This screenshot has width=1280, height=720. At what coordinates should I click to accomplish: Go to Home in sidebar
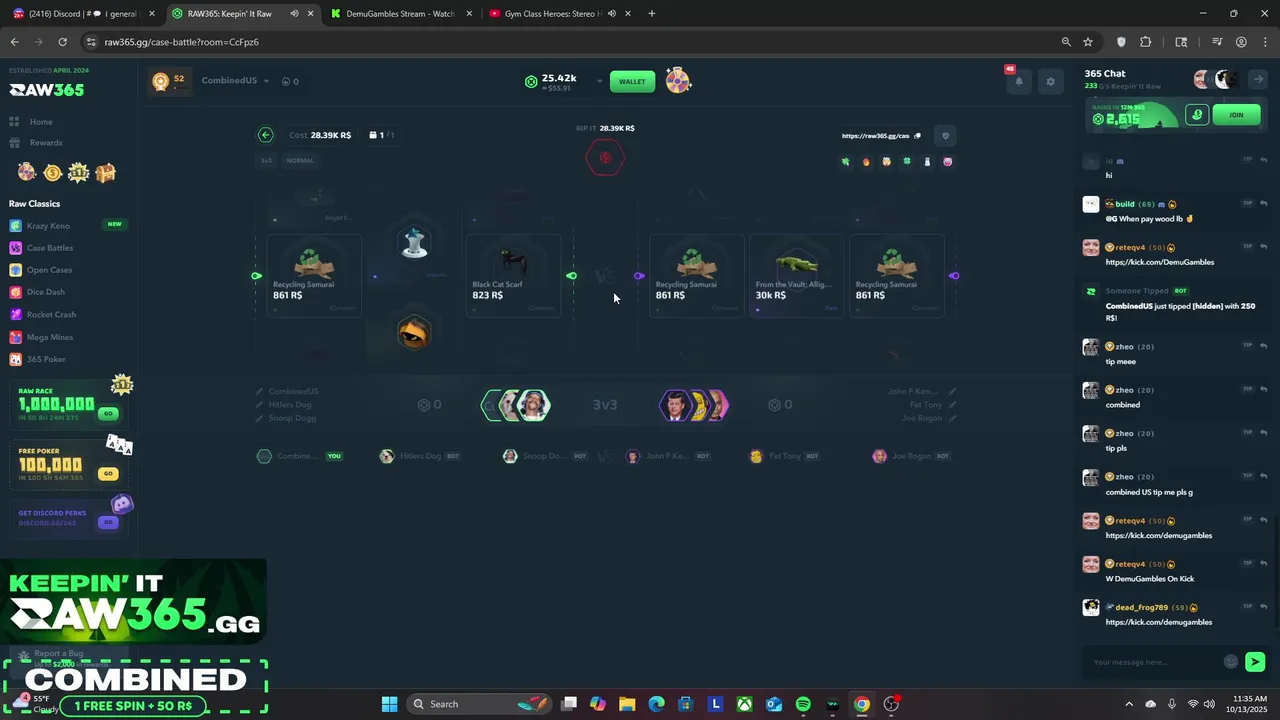coord(40,122)
